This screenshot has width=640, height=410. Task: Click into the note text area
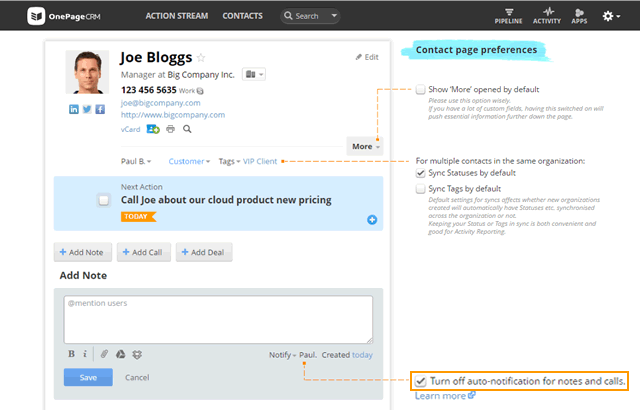[x=218, y=319]
